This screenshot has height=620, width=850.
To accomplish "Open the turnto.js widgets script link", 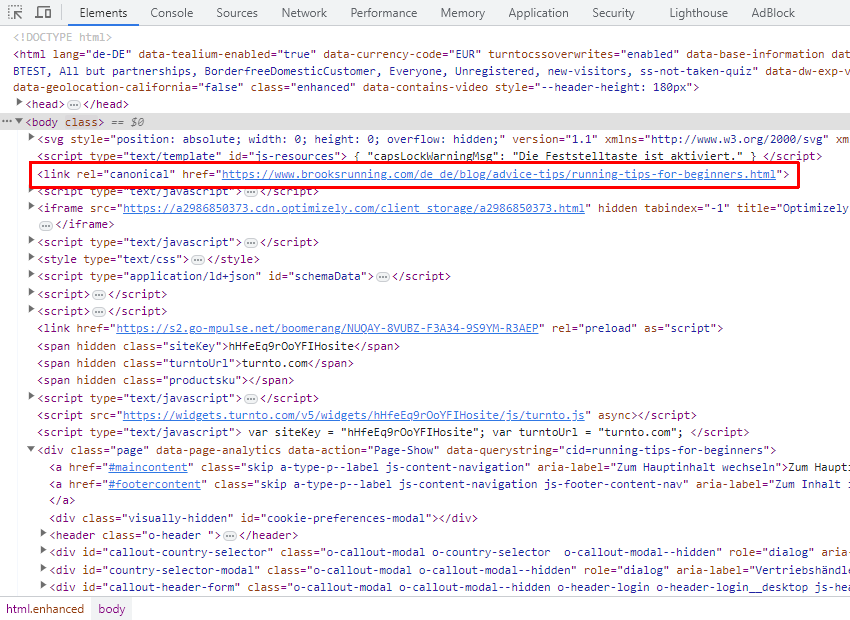I will click(x=353, y=416).
